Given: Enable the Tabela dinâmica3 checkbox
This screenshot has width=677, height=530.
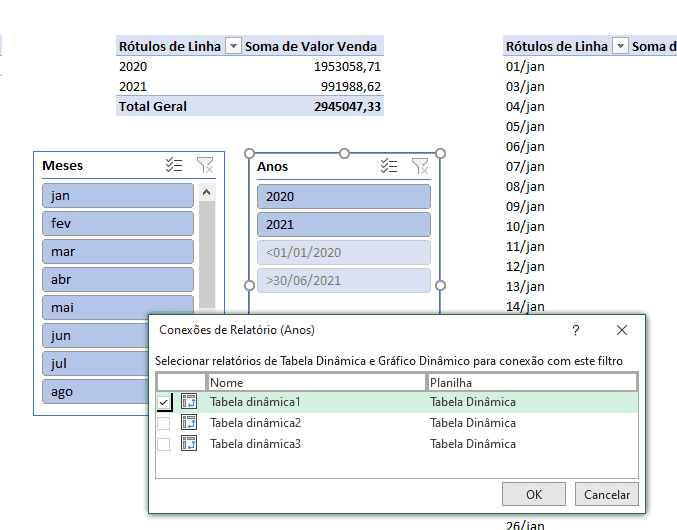Looking at the screenshot, I should pyautogui.click(x=163, y=444).
